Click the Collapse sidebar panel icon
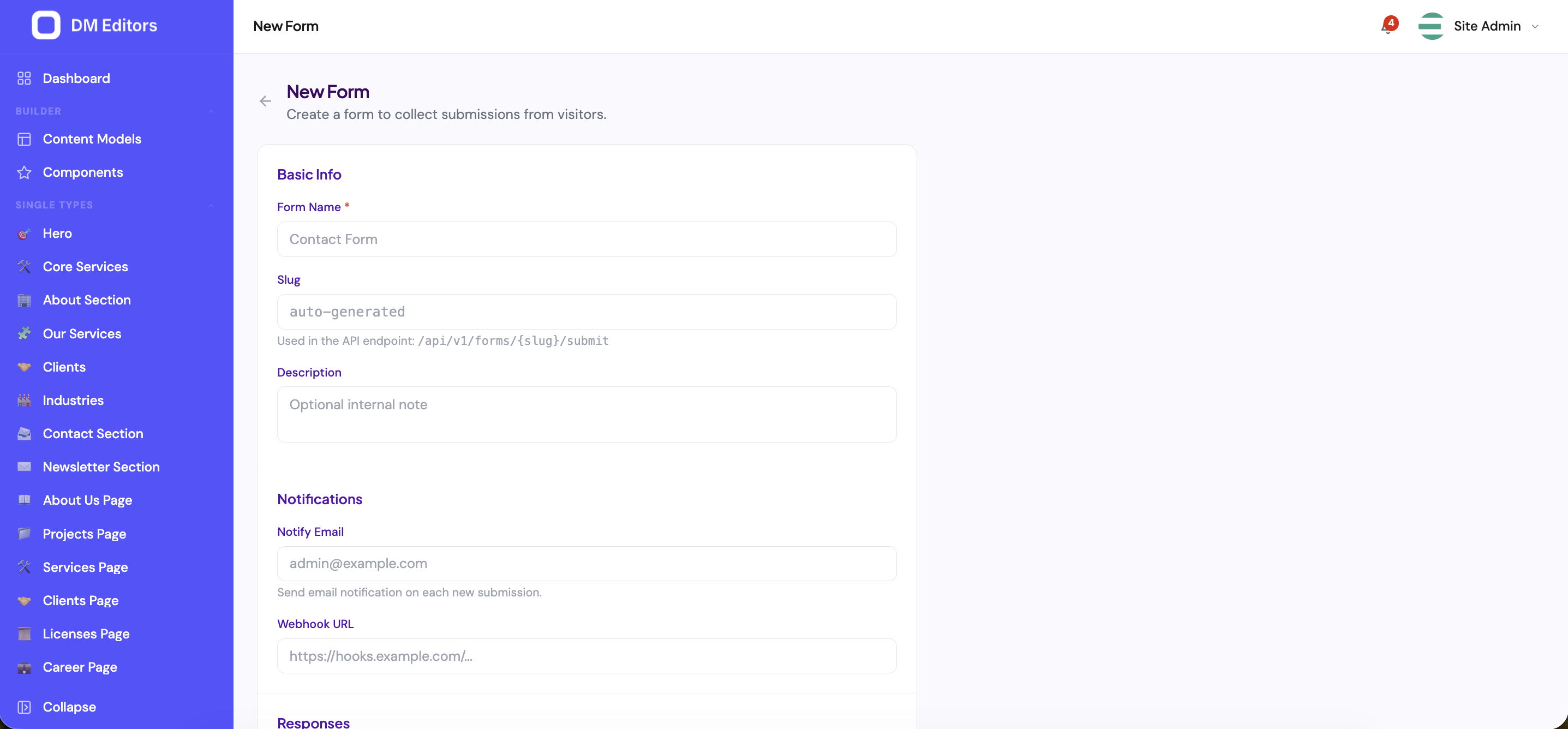This screenshot has width=1568, height=729. pos(24,707)
